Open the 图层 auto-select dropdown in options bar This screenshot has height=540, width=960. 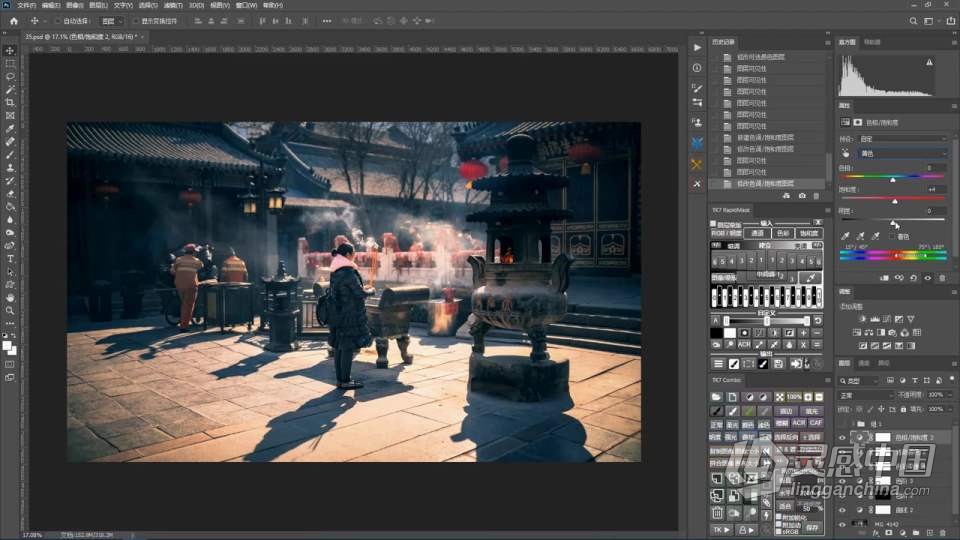(x=112, y=21)
